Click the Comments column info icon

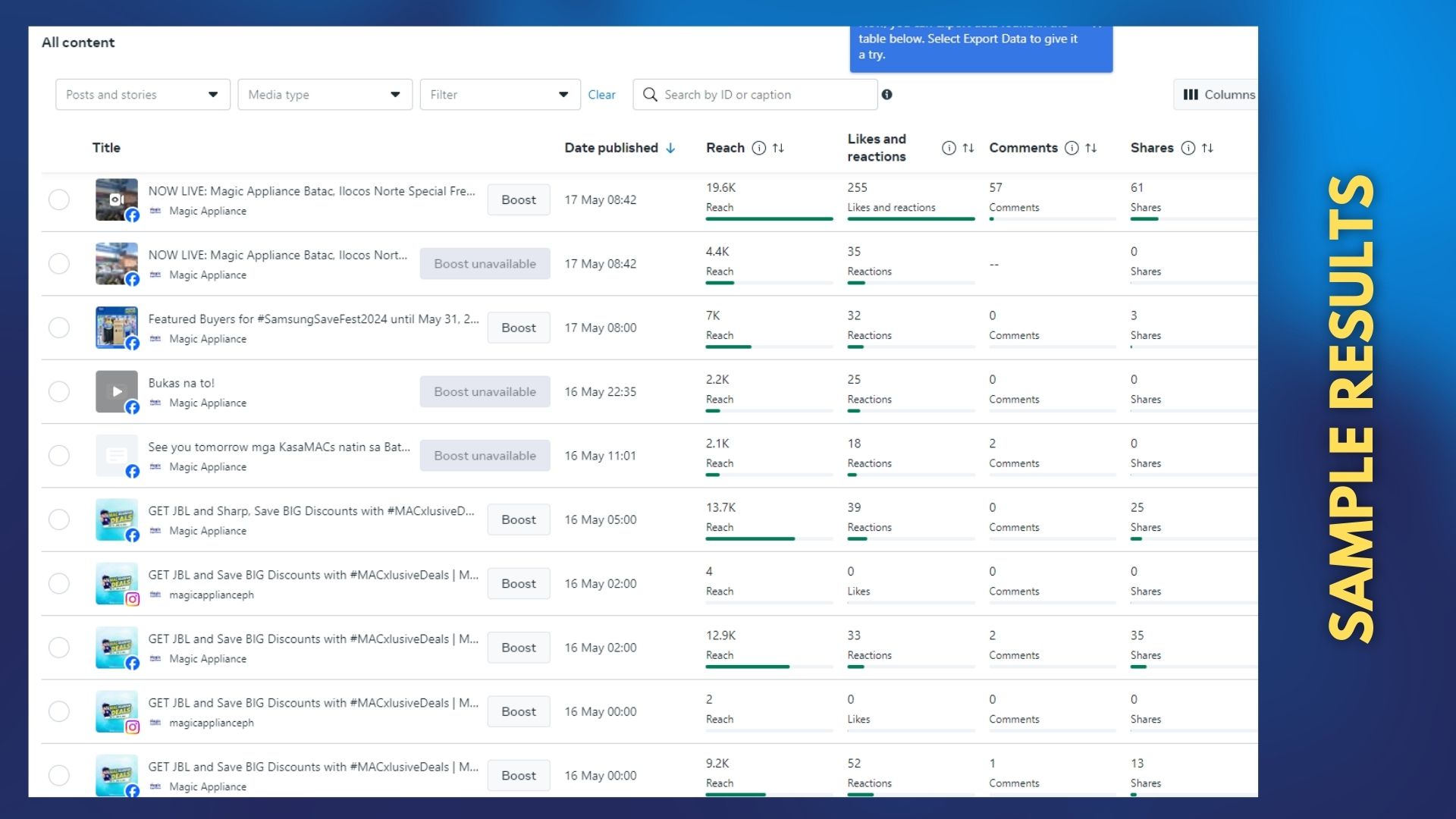[x=1071, y=148]
